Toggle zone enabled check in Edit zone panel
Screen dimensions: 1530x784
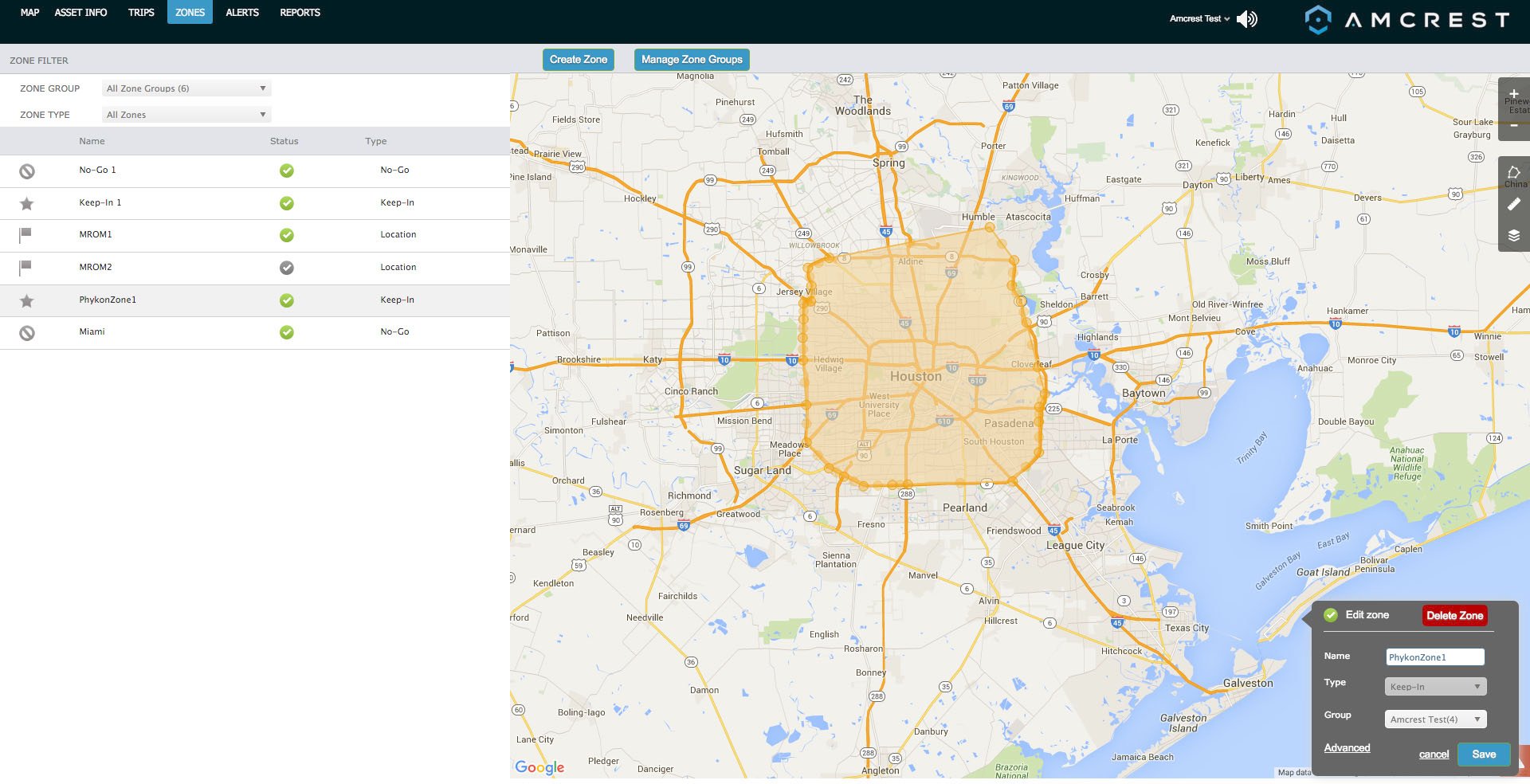click(x=1330, y=615)
